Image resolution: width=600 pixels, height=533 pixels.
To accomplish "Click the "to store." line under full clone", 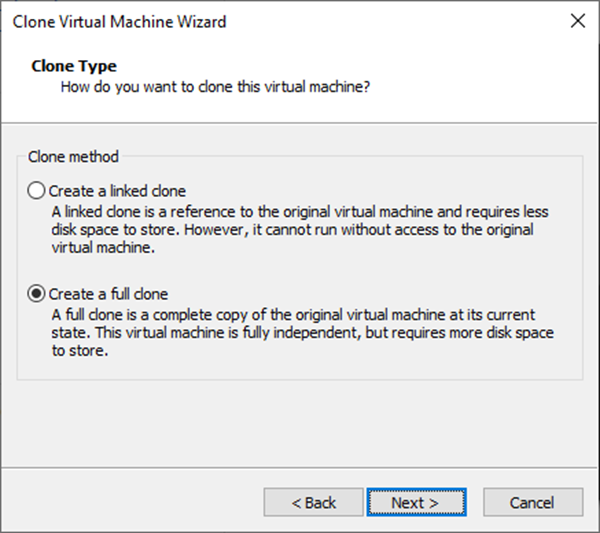I will pyautogui.click(x=79, y=349).
